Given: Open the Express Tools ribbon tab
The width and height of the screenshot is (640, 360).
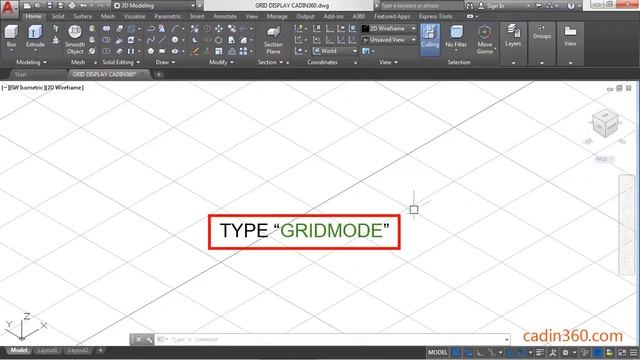Looking at the screenshot, I should pos(436,16).
